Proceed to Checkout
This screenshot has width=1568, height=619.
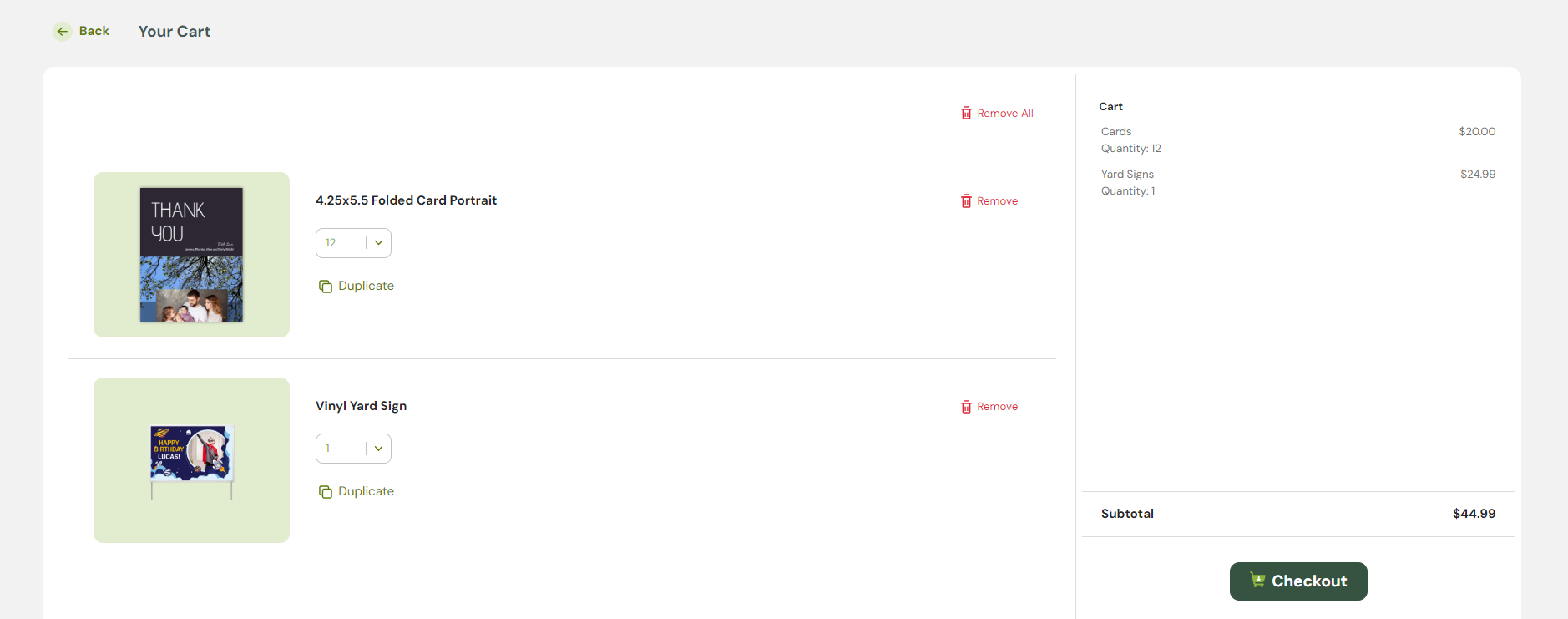click(1298, 581)
